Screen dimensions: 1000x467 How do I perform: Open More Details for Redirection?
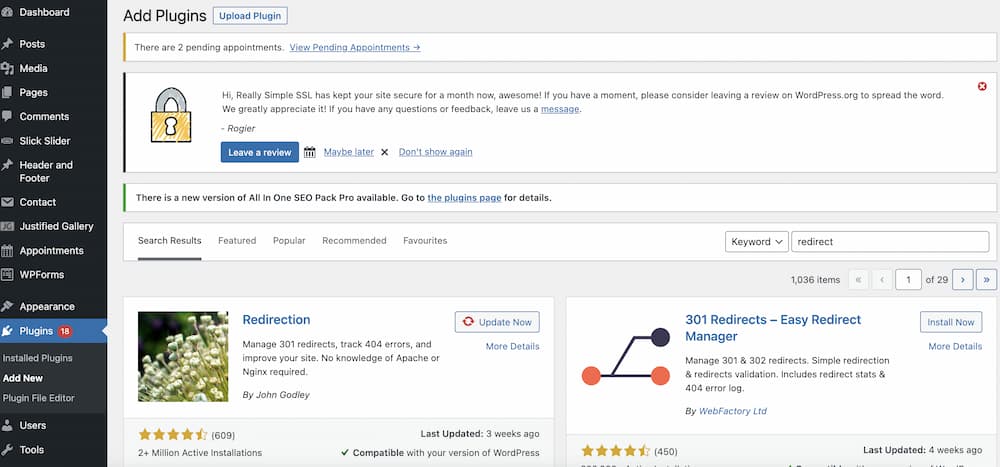[512, 346]
